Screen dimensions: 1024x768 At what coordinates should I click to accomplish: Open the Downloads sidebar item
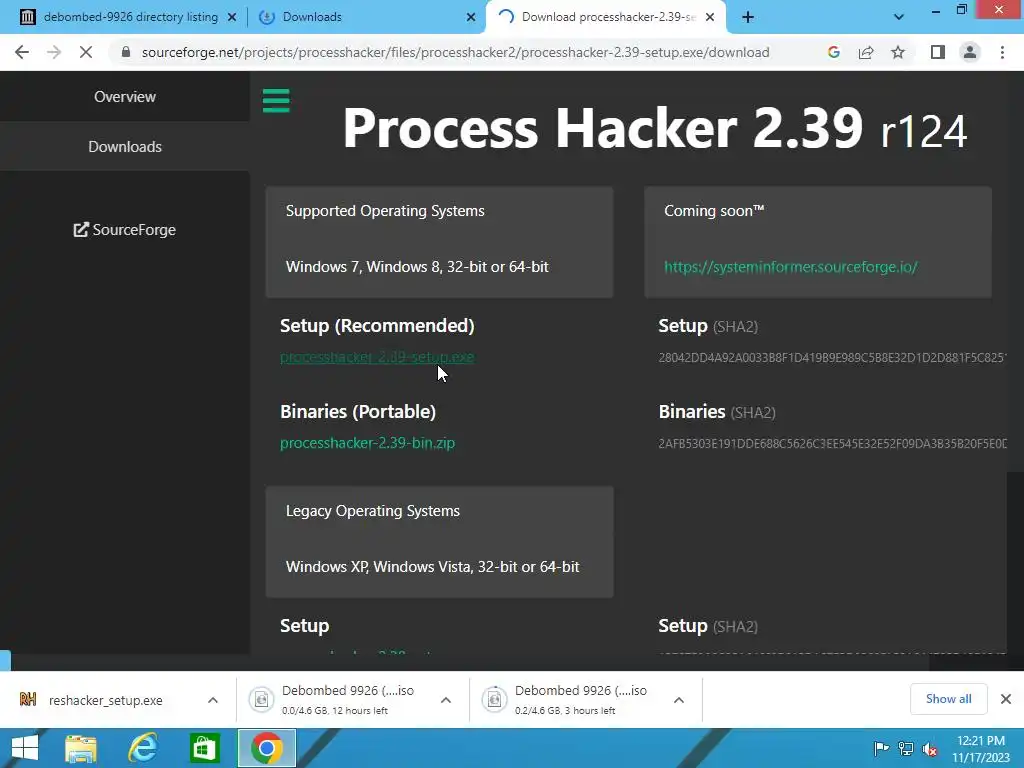pyautogui.click(x=125, y=146)
